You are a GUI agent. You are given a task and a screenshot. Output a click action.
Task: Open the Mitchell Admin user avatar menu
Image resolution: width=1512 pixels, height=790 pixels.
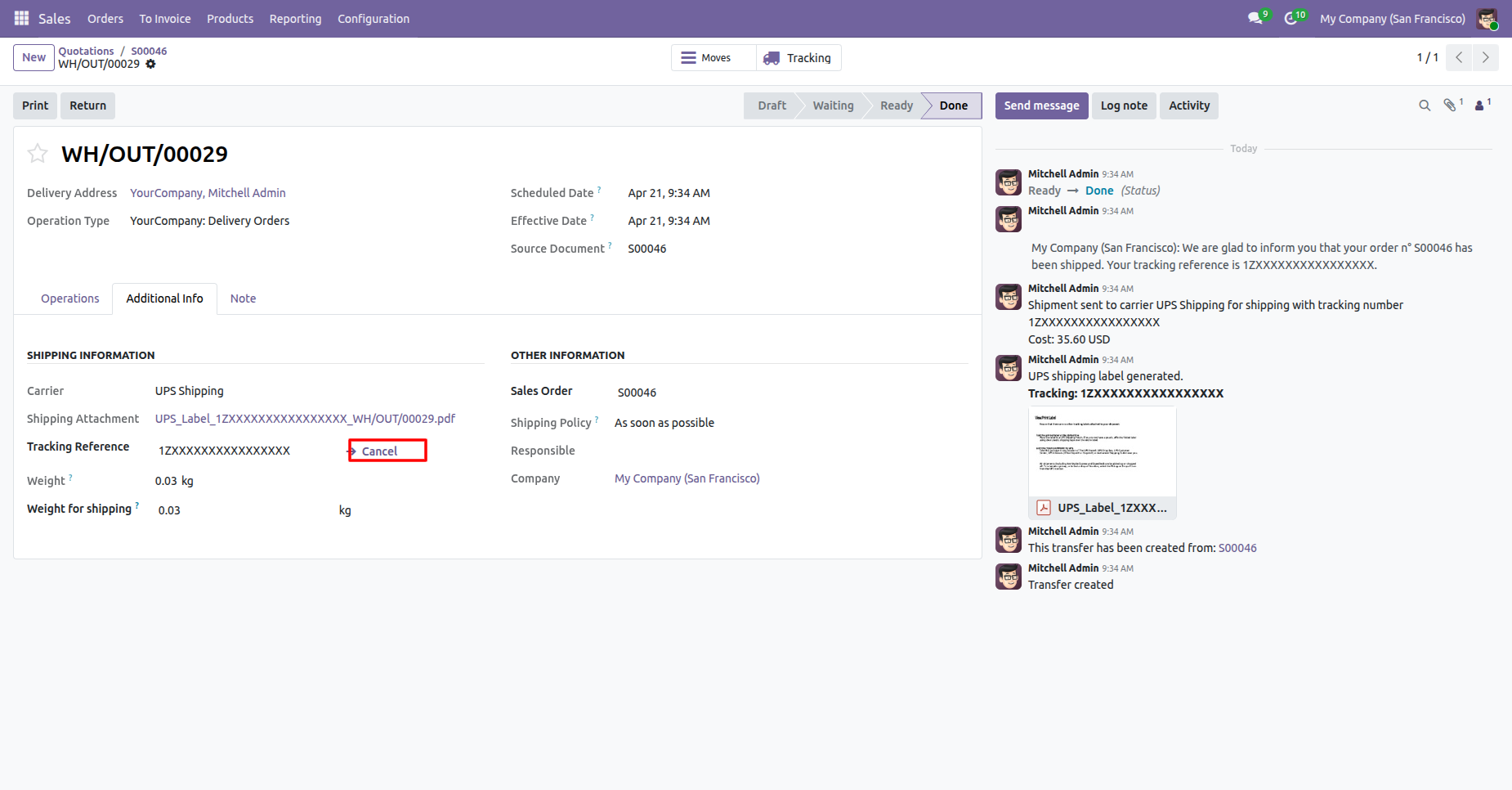coord(1487,18)
